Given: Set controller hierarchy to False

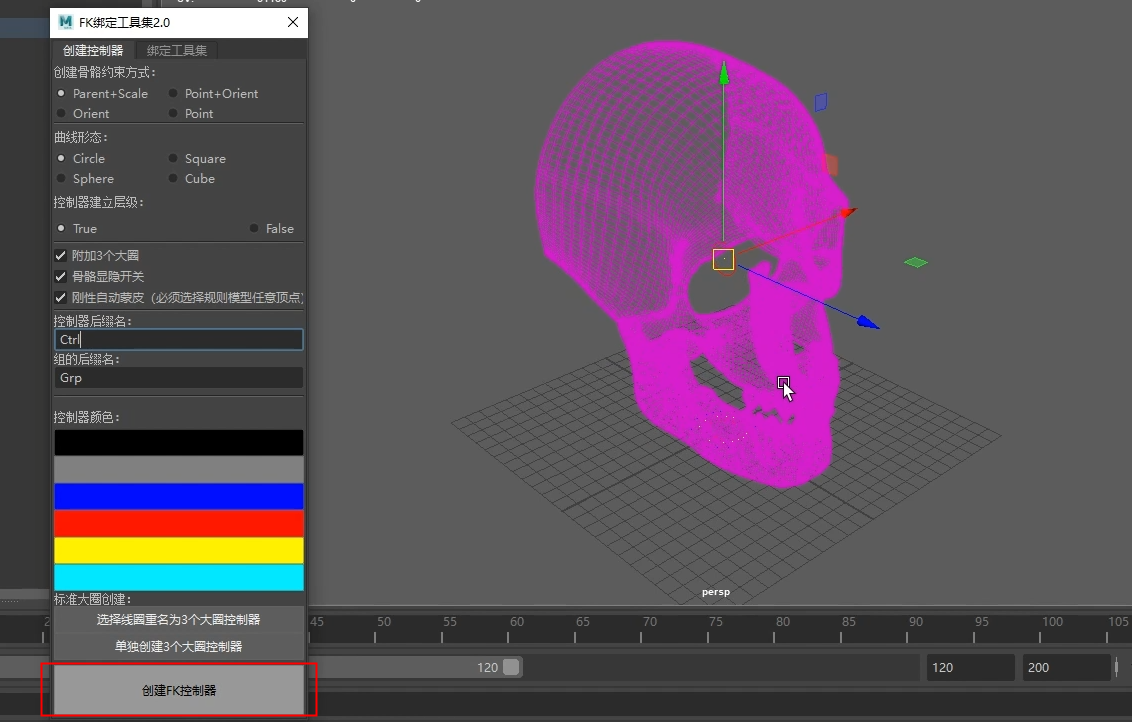Looking at the screenshot, I should click(254, 229).
